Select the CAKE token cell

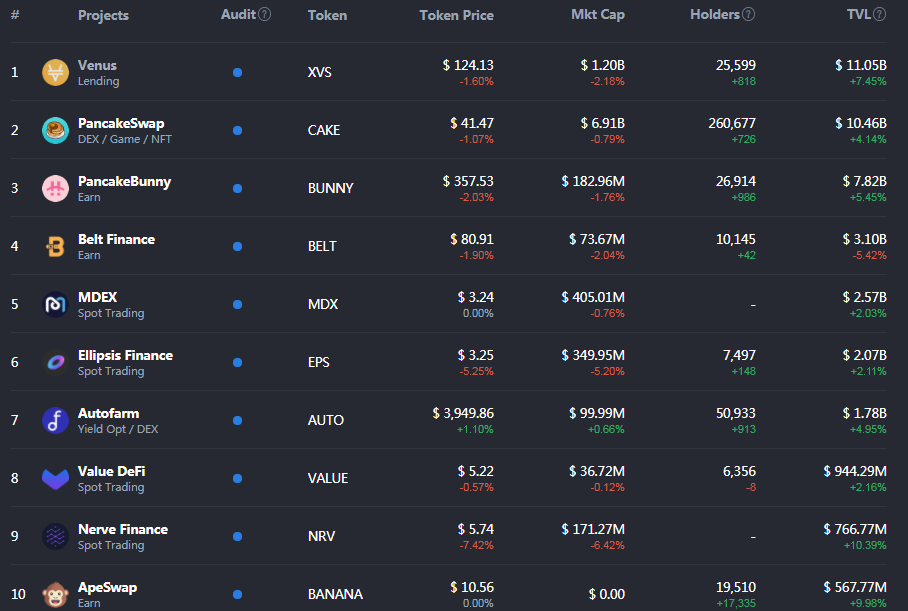[x=324, y=130]
